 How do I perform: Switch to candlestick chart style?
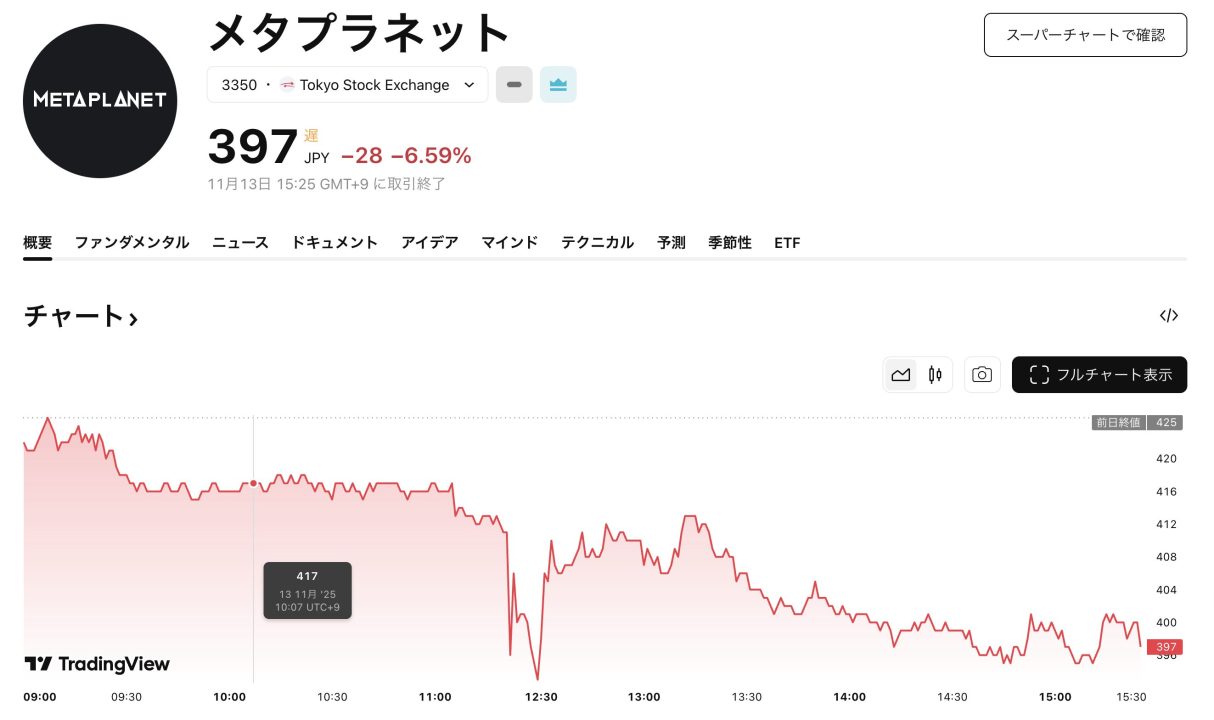coord(935,375)
